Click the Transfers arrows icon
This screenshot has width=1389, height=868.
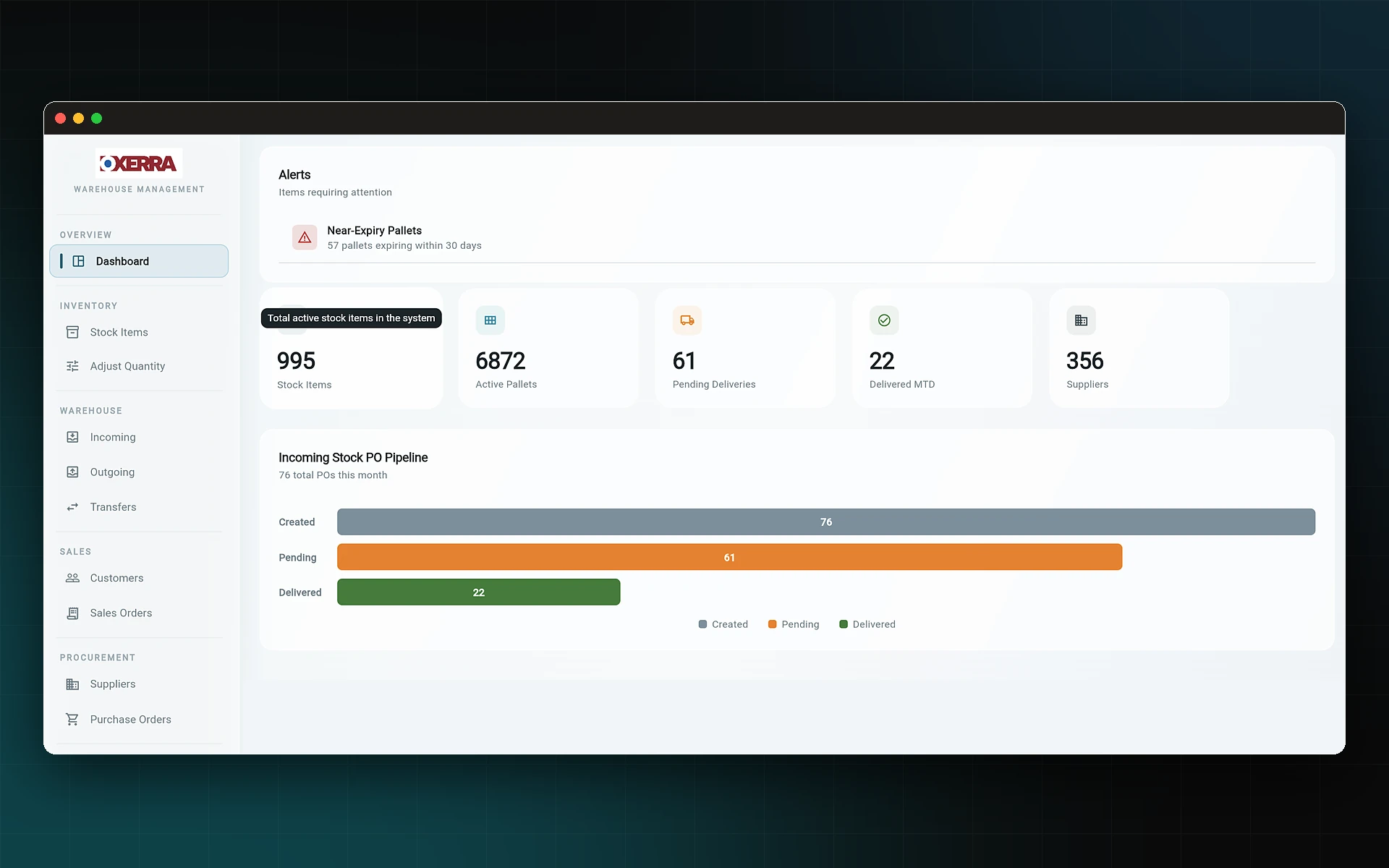point(72,507)
